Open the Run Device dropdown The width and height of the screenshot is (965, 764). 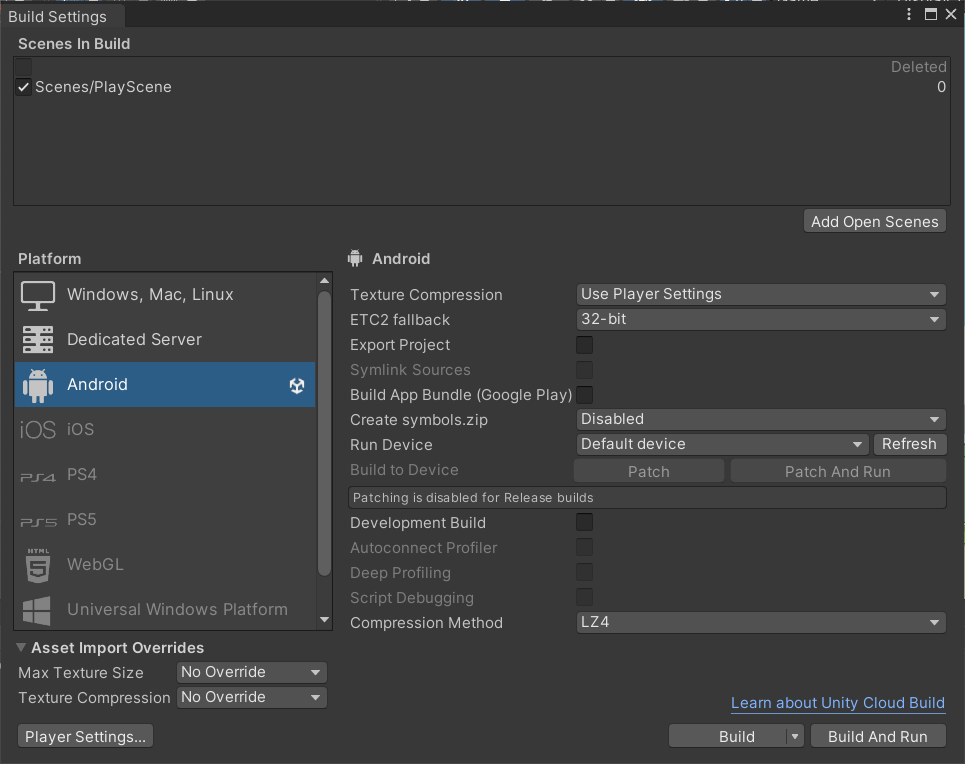point(722,444)
